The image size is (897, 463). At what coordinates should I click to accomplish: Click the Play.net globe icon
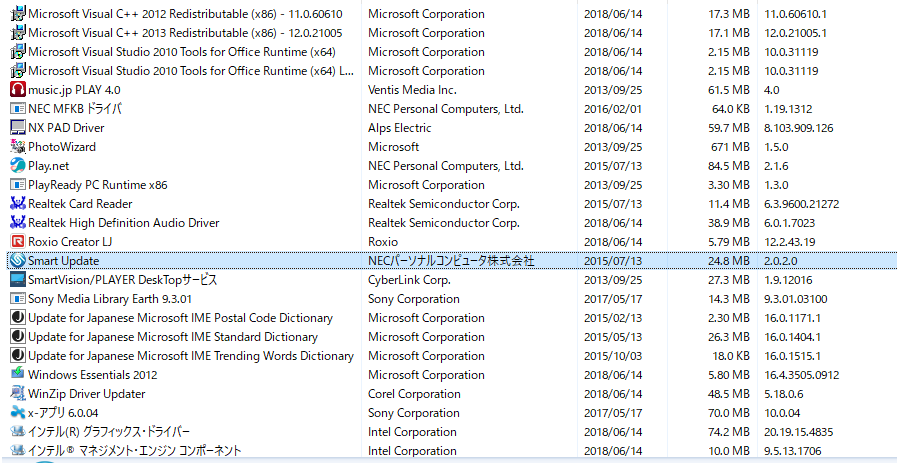(x=18, y=166)
